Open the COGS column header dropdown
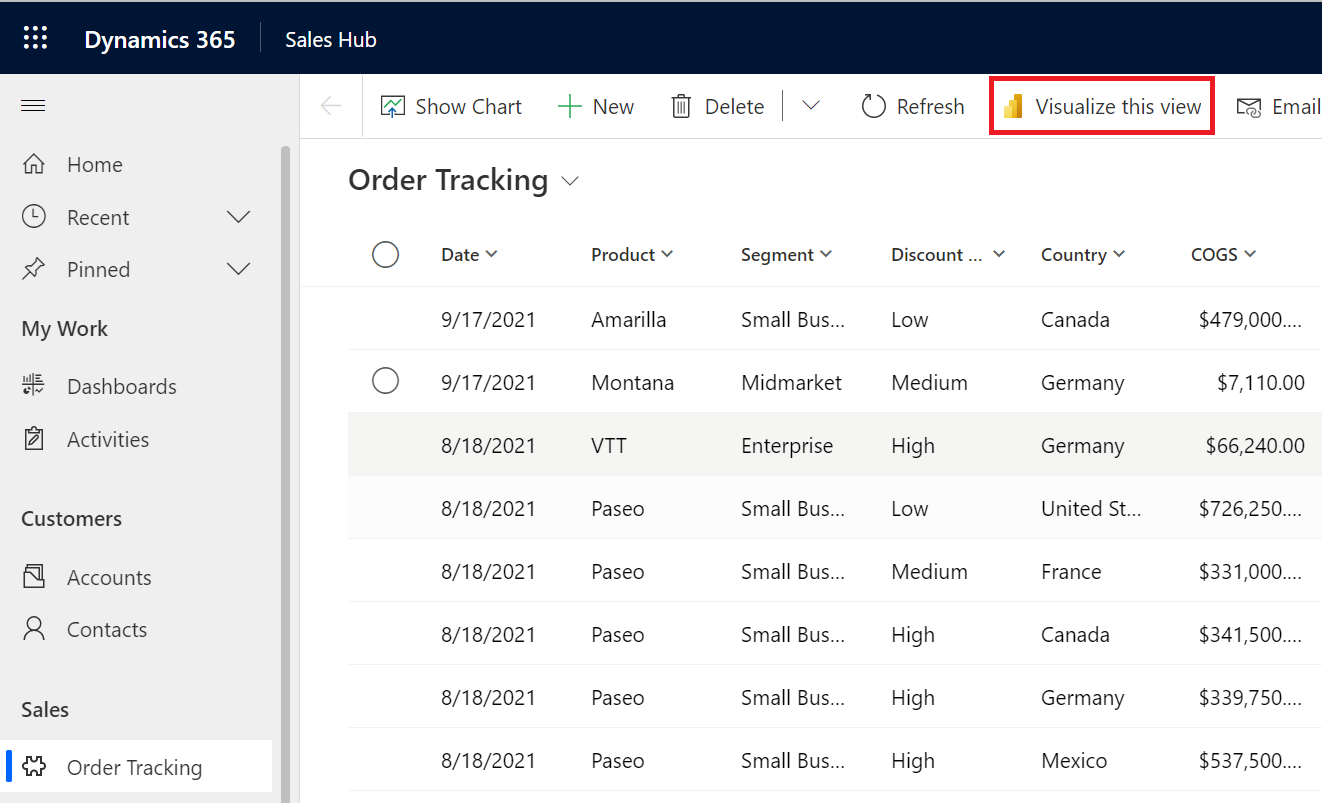The width and height of the screenshot is (1322, 803). [x=1250, y=255]
